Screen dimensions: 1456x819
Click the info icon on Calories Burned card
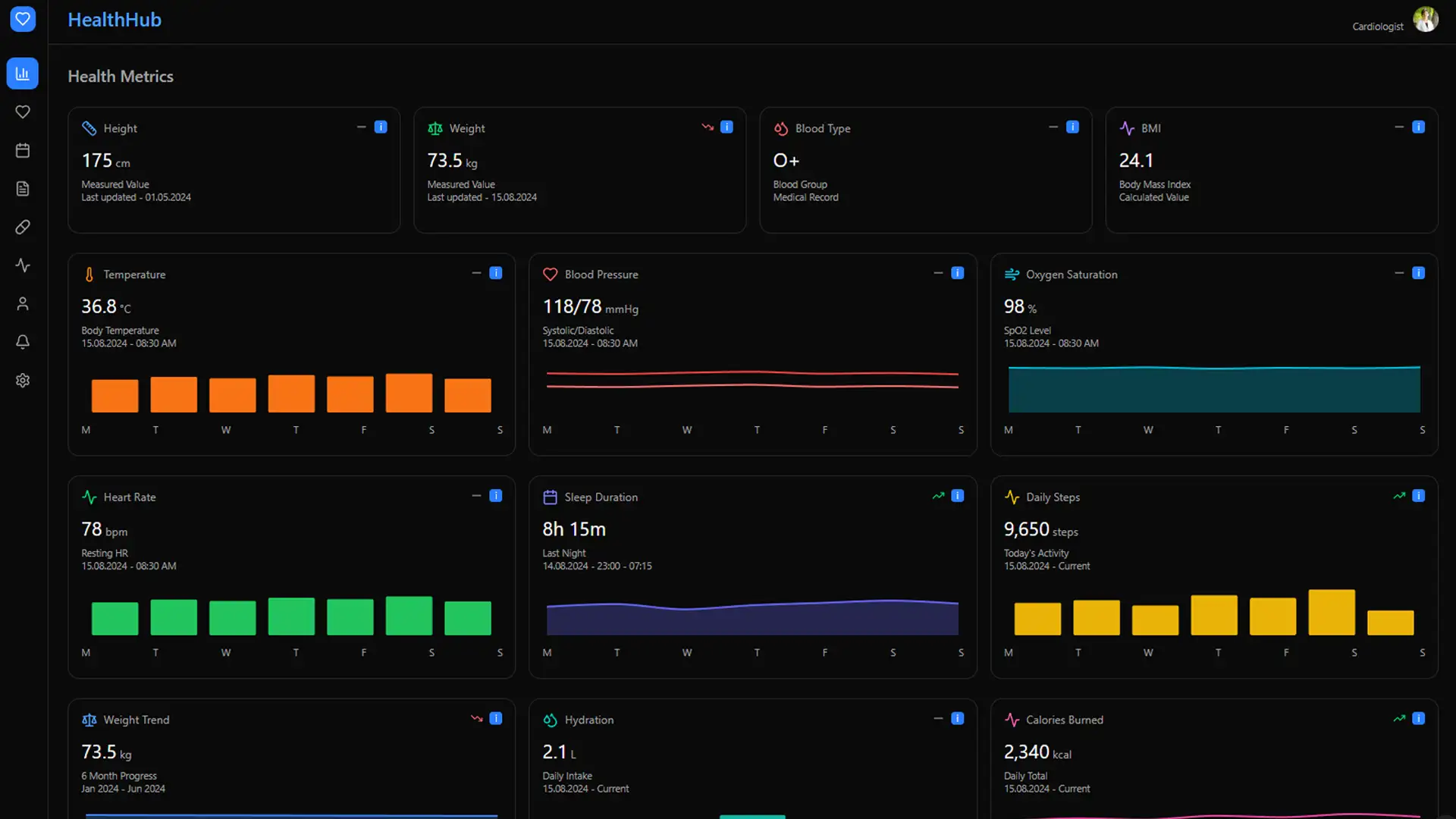[1418, 718]
